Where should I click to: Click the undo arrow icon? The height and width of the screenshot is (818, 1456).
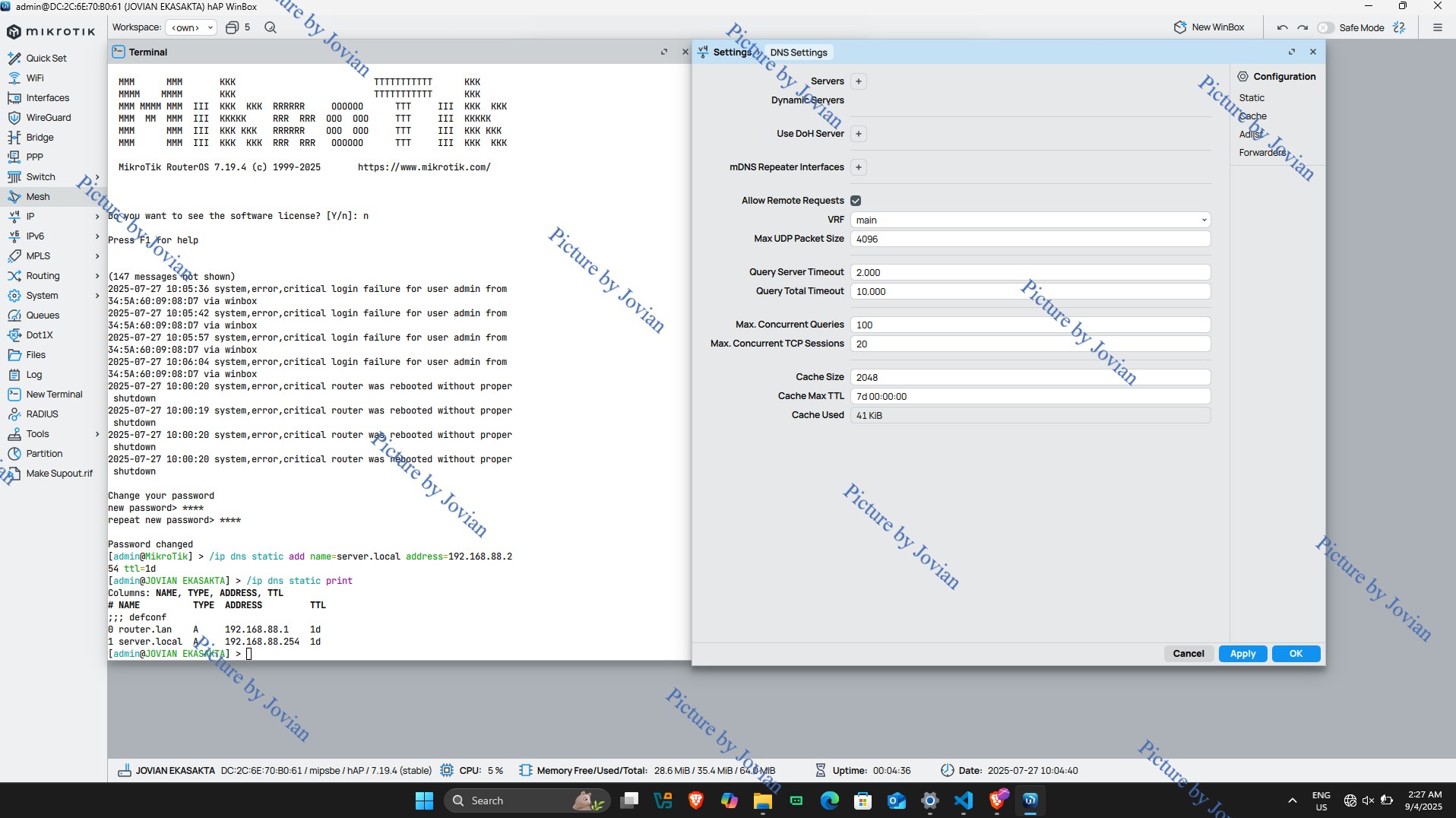[1282, 27]
